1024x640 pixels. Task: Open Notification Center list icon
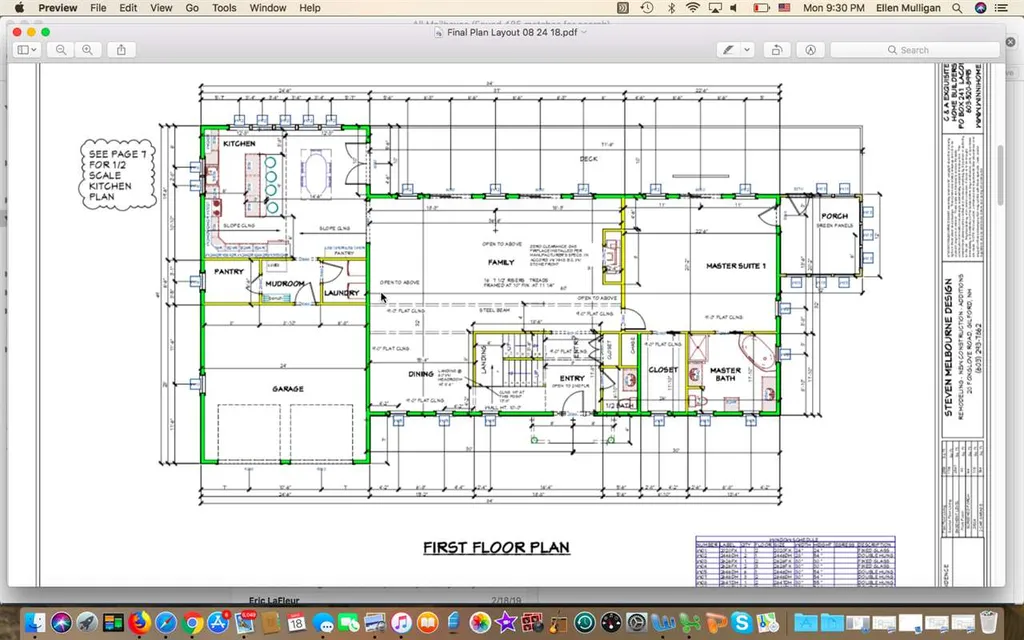coord(1001,8)
